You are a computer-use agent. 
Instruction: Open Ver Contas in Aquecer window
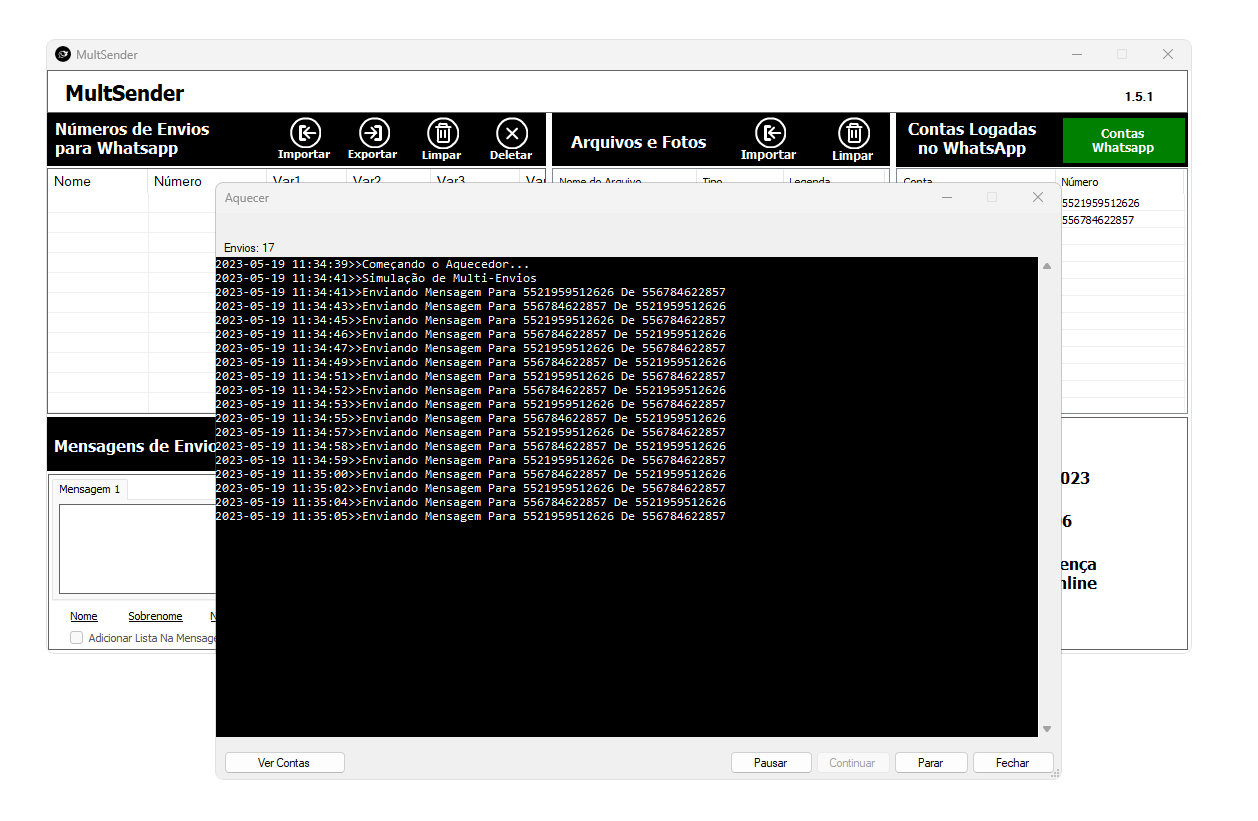pos(285,763)
